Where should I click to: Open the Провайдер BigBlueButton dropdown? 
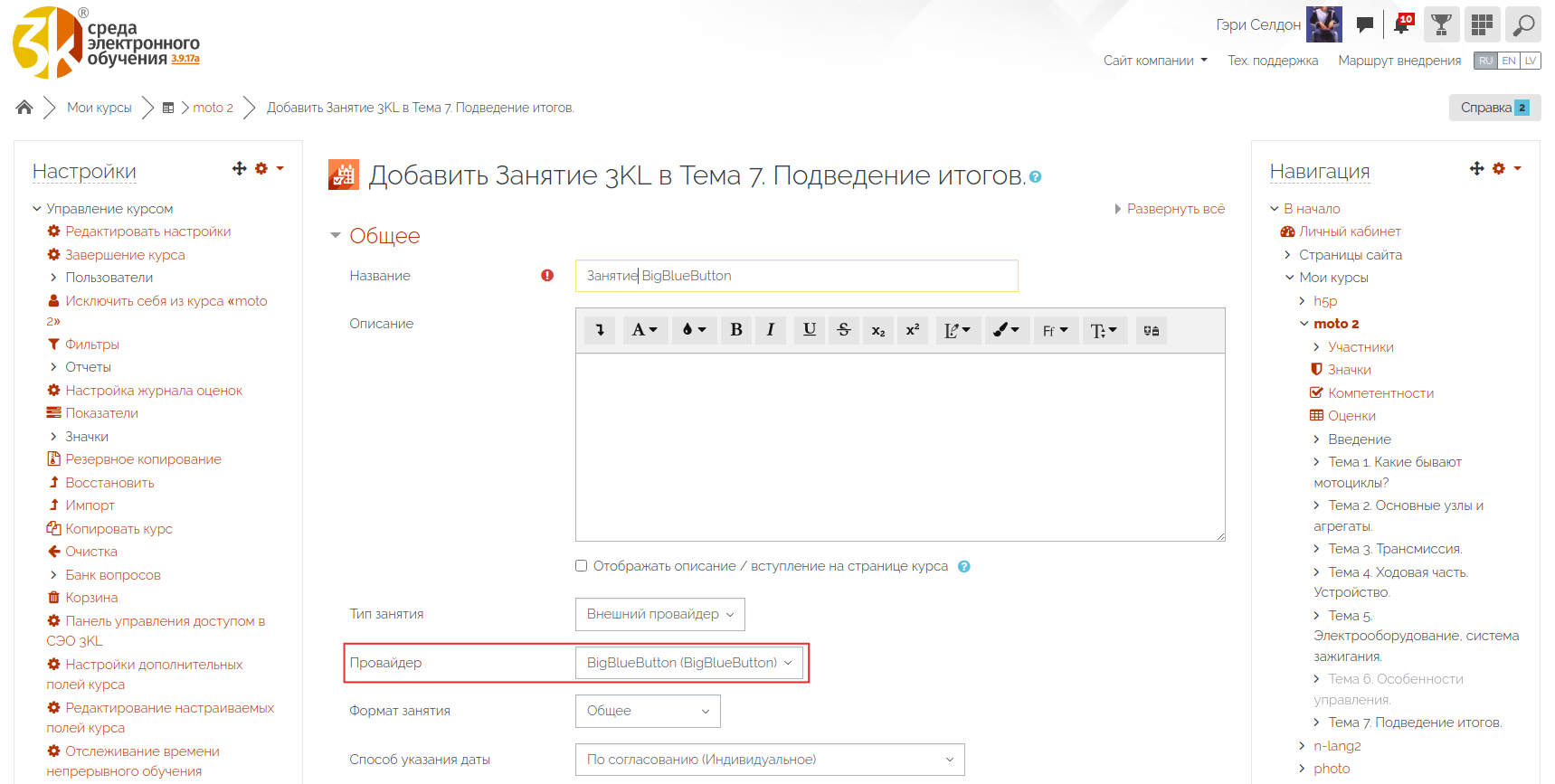click(x=688, y=663)
